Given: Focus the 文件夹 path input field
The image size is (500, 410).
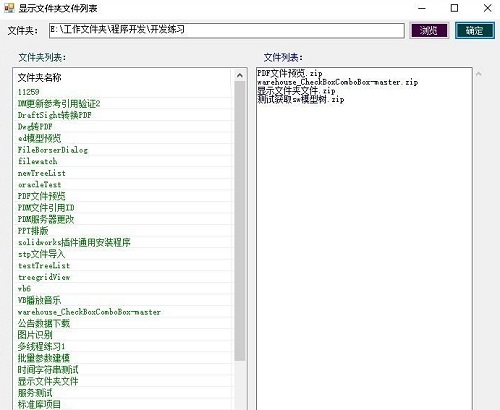Looking at the screenshot, I should click(227, 30).
